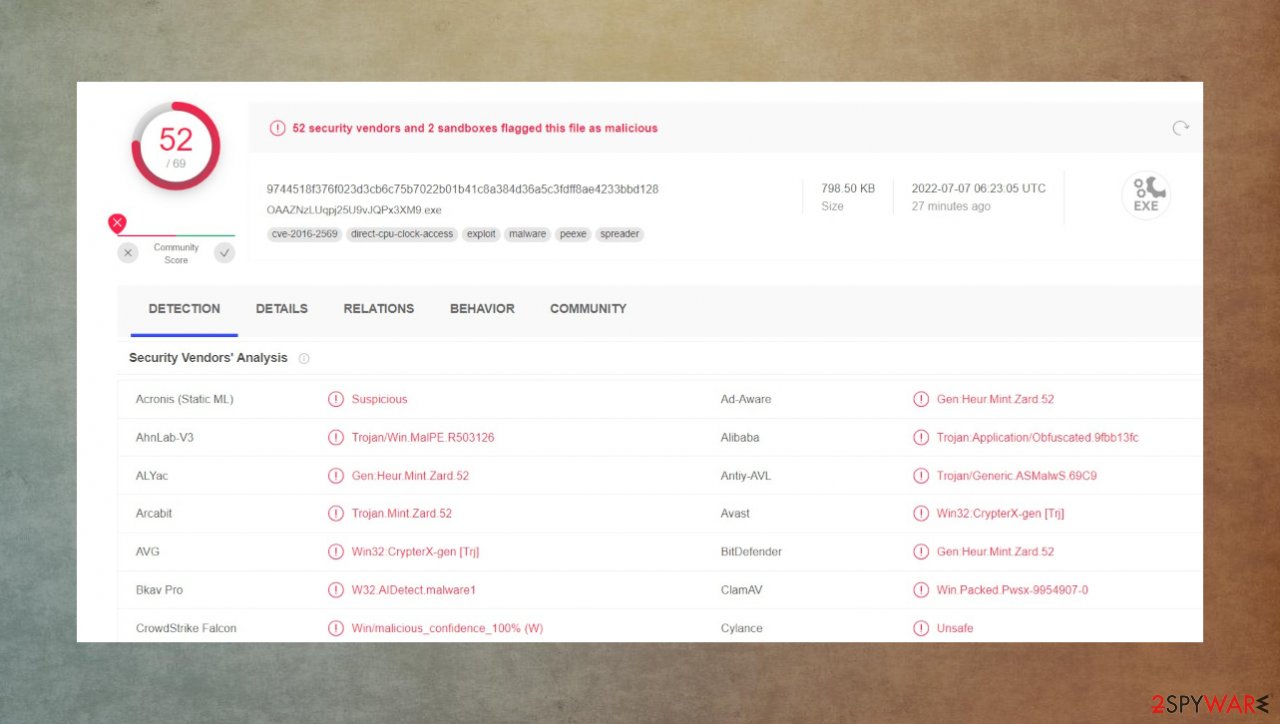Open the RELATIONS tab
Image resolution: width=1280 pixels, height=724 pixels.
pyautogui.click(x=378, y=309)
